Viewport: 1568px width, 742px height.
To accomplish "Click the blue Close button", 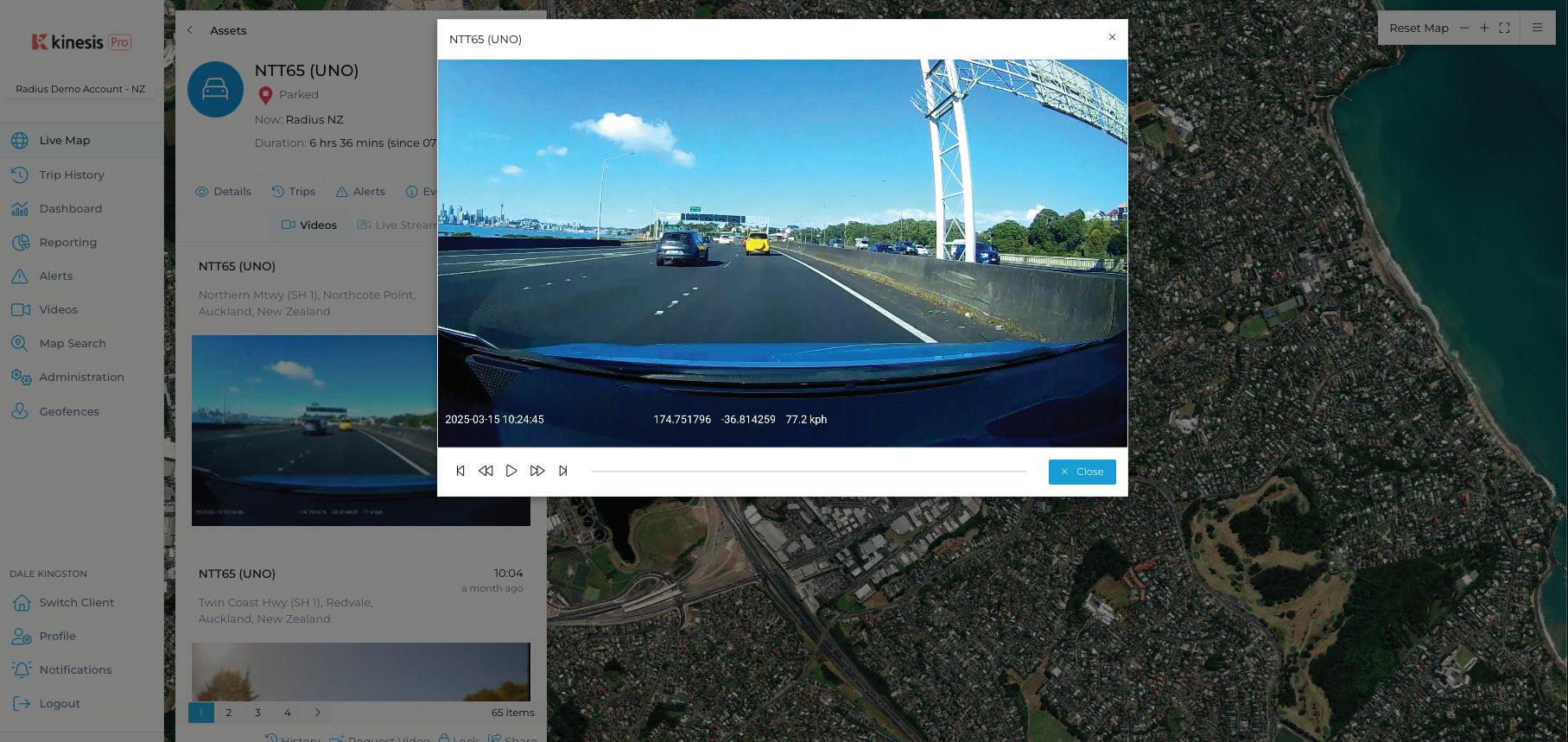I will (x=1082, y=472).
